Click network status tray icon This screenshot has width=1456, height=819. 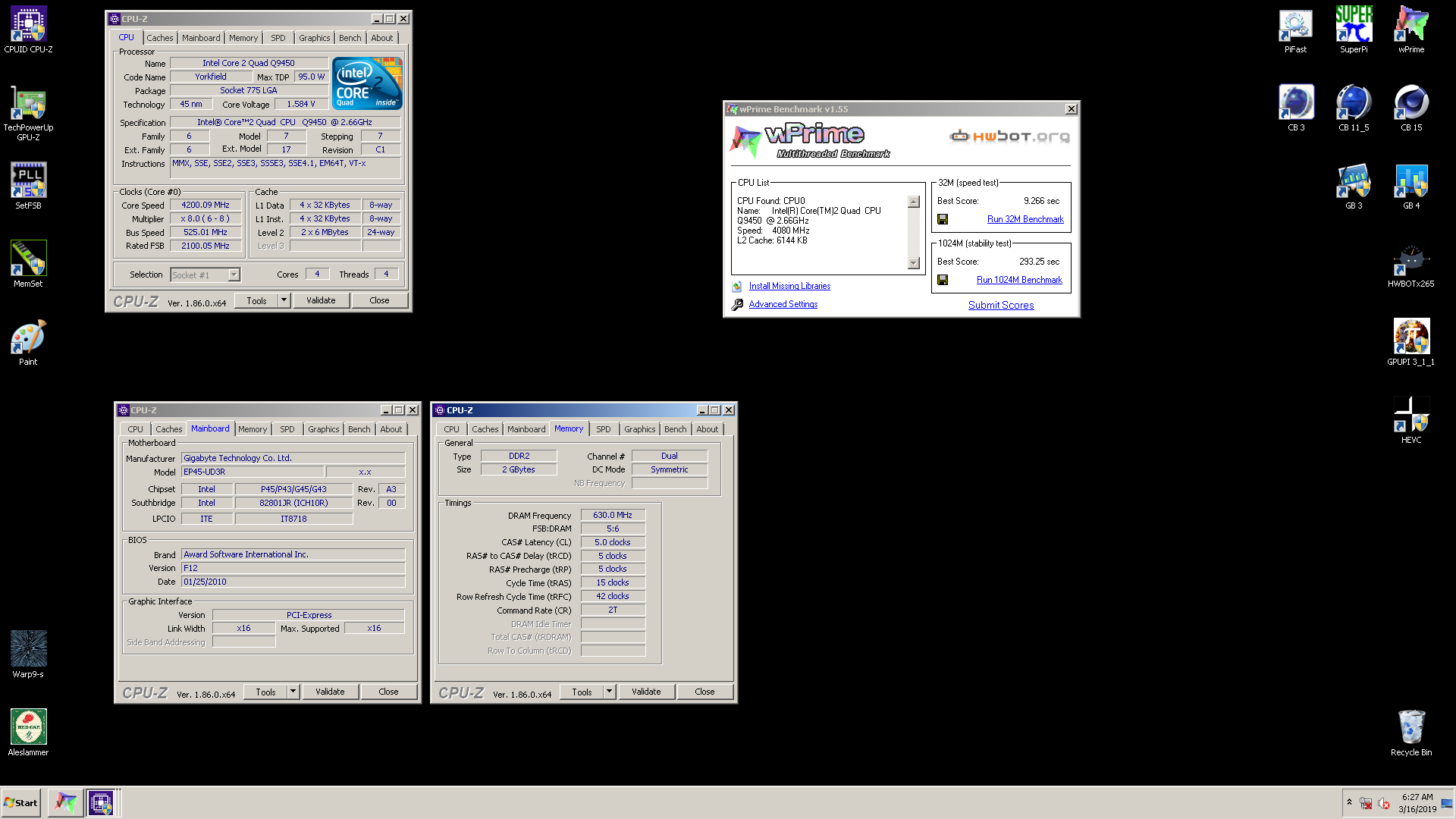pos(1366,803)
